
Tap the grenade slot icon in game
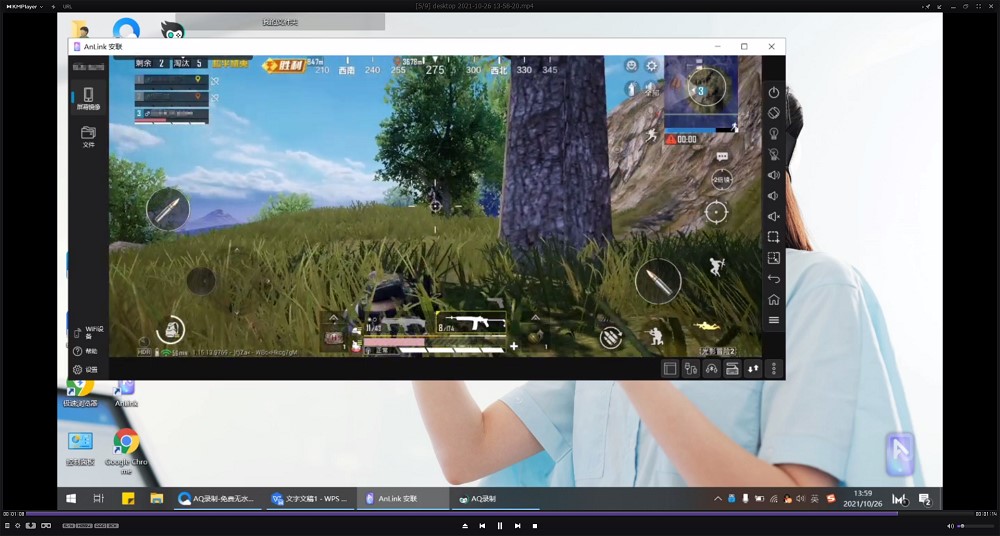(x=534, y=336)
